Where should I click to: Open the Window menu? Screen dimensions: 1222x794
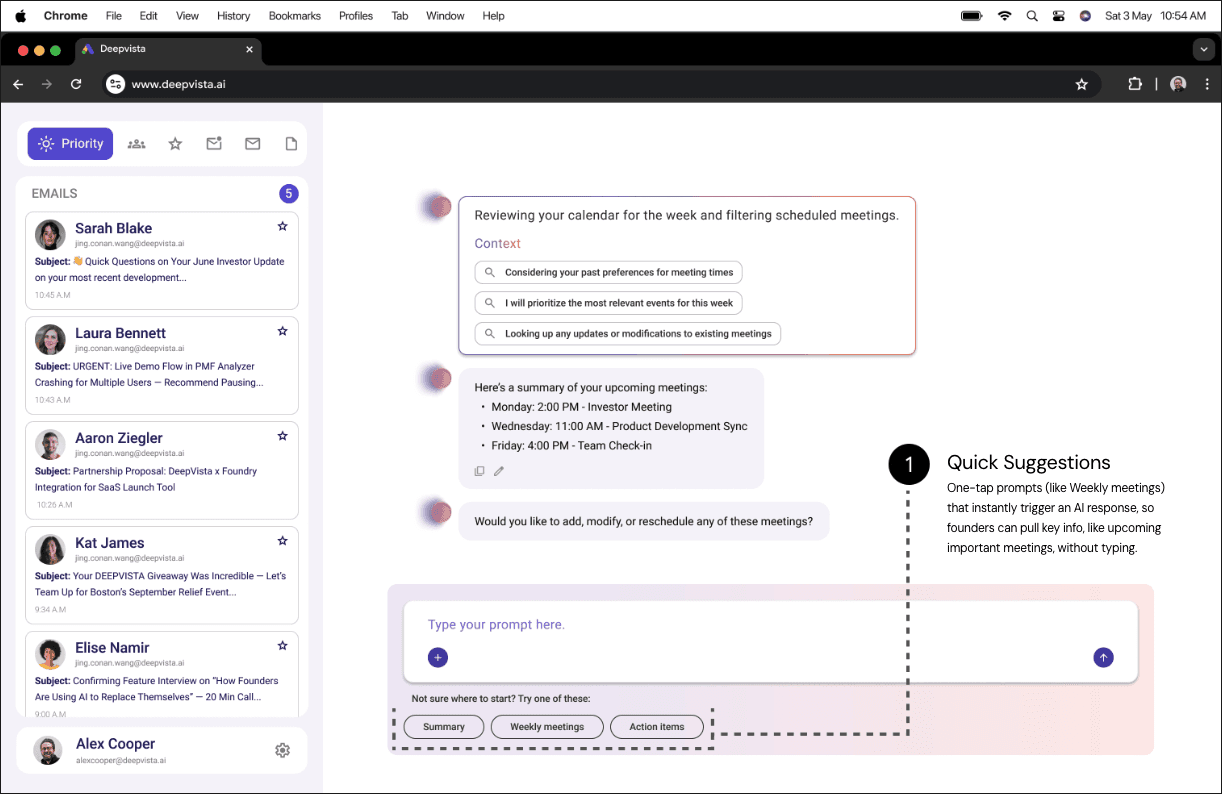445,16
